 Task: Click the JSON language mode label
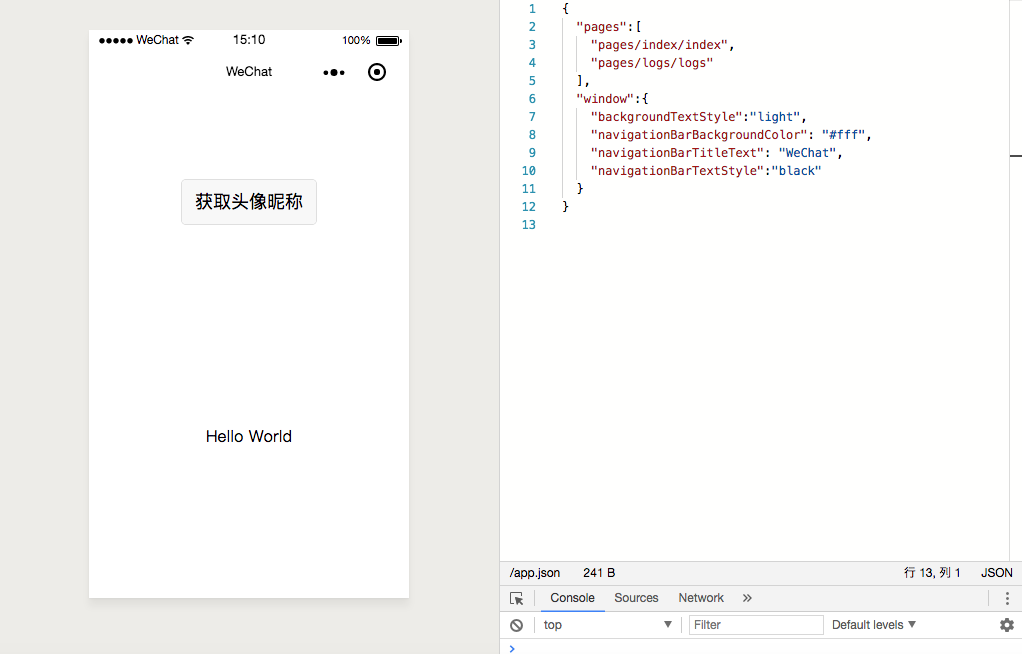coord(997,572)
